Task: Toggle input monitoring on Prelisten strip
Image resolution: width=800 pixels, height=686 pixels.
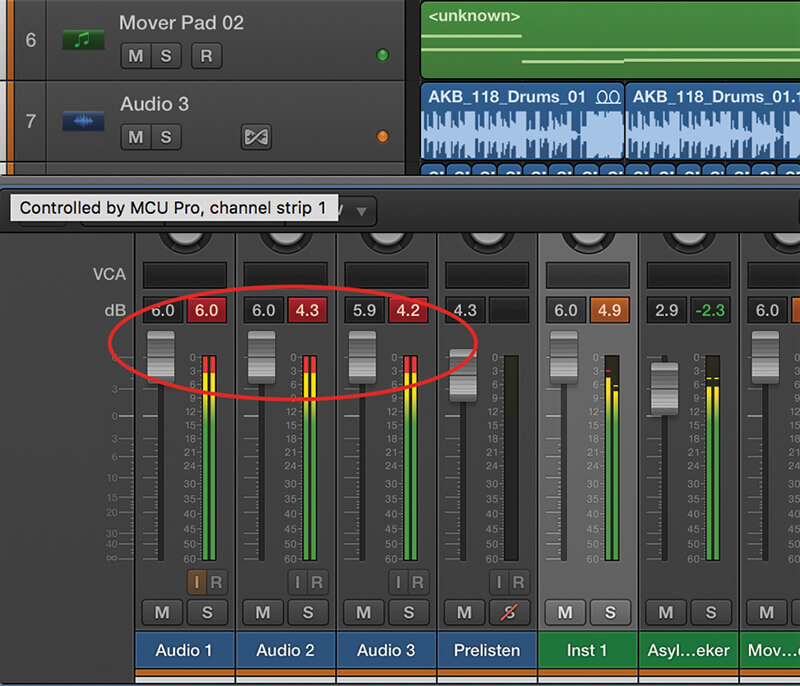Action: [499, 582]
